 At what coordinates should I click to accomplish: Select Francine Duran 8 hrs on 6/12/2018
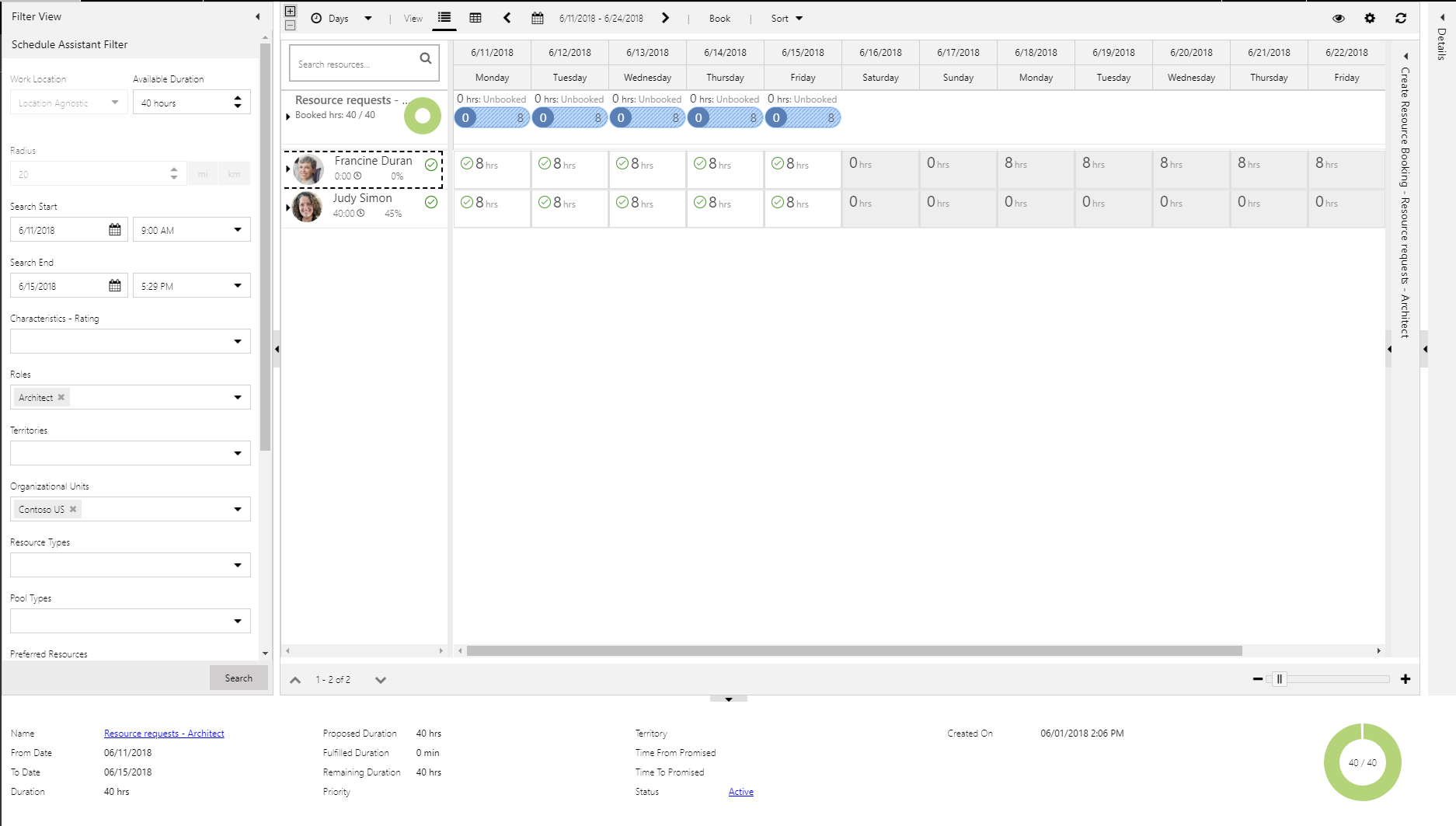pos(570,169)
